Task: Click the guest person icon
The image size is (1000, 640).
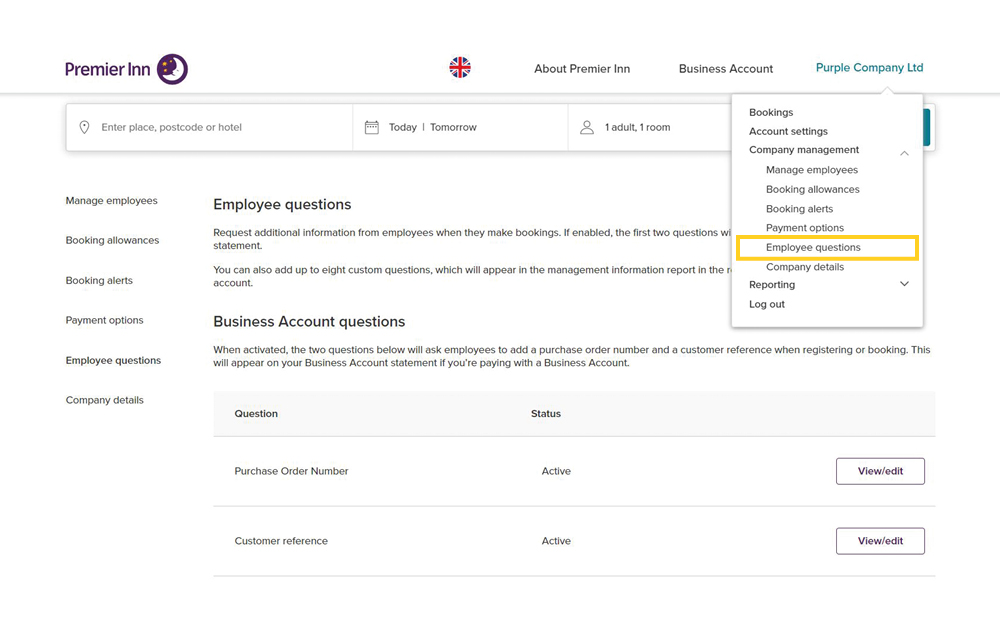Action: [x=587, y=127]
